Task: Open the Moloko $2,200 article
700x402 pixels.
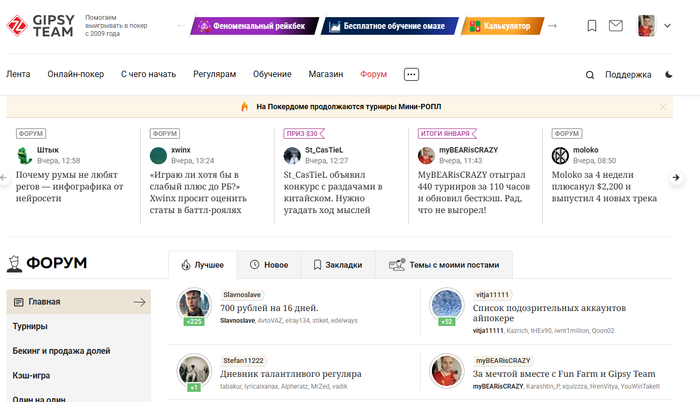Action: coord(604,186)
